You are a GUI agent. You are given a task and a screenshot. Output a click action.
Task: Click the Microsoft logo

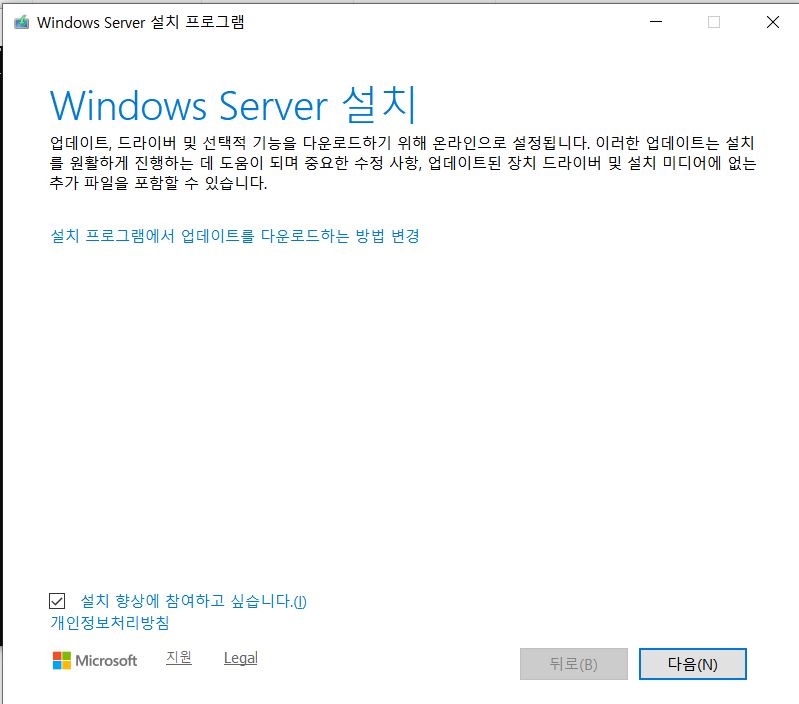point(95,661)
